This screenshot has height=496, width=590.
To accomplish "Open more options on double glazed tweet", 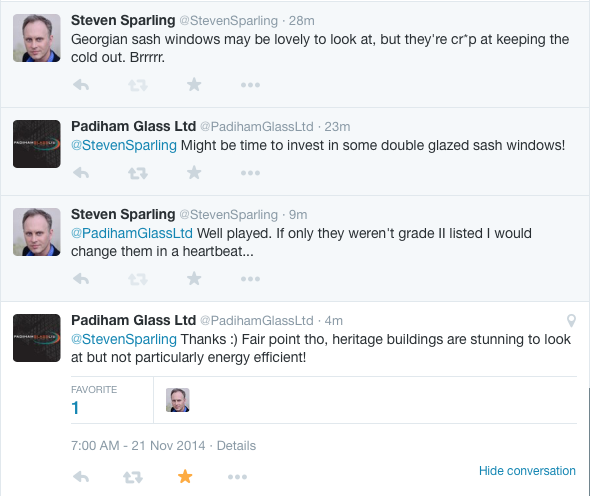I will [x=250, y=173].
